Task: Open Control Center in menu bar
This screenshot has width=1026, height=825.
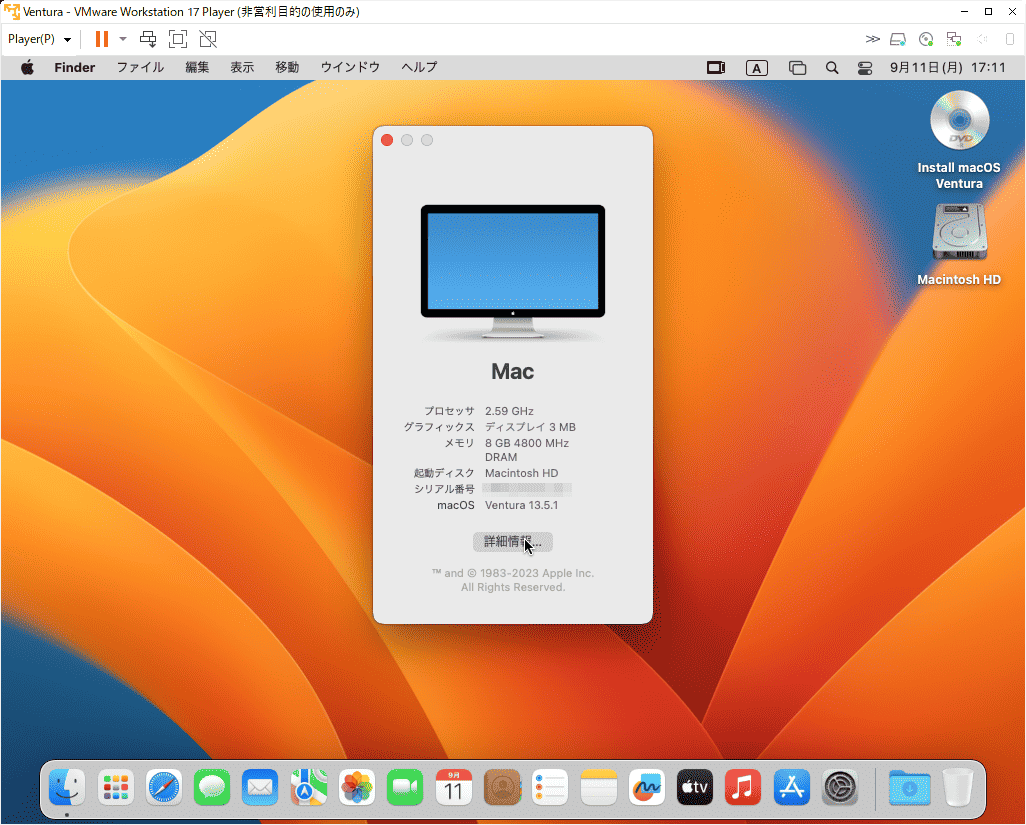Action: (x=865, y=68)
